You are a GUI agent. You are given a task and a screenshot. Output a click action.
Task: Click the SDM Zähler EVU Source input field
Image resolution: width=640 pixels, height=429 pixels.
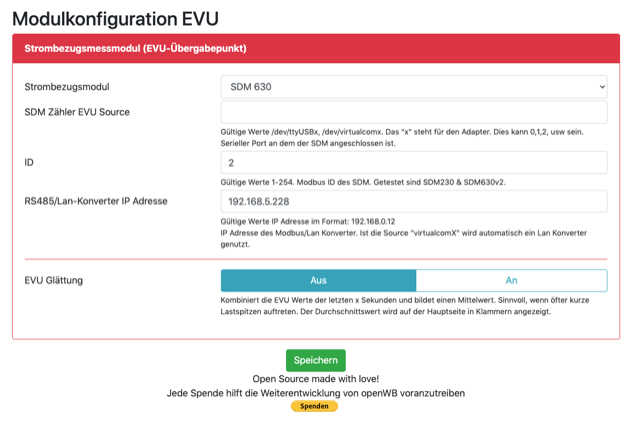[413, 112]
